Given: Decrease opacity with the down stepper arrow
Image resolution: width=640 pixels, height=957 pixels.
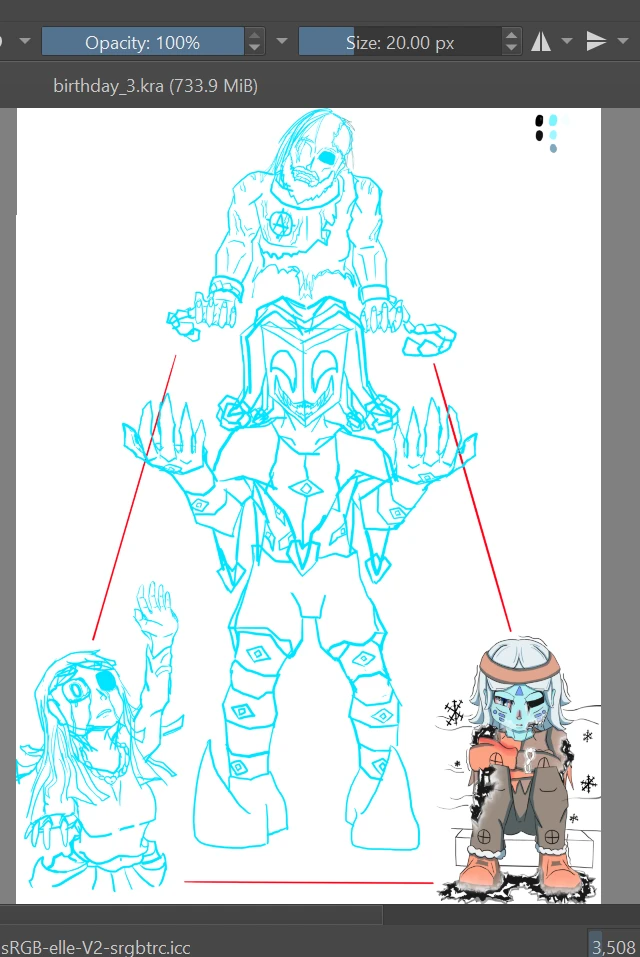Looking at the screenshot, I should (255, 48).
